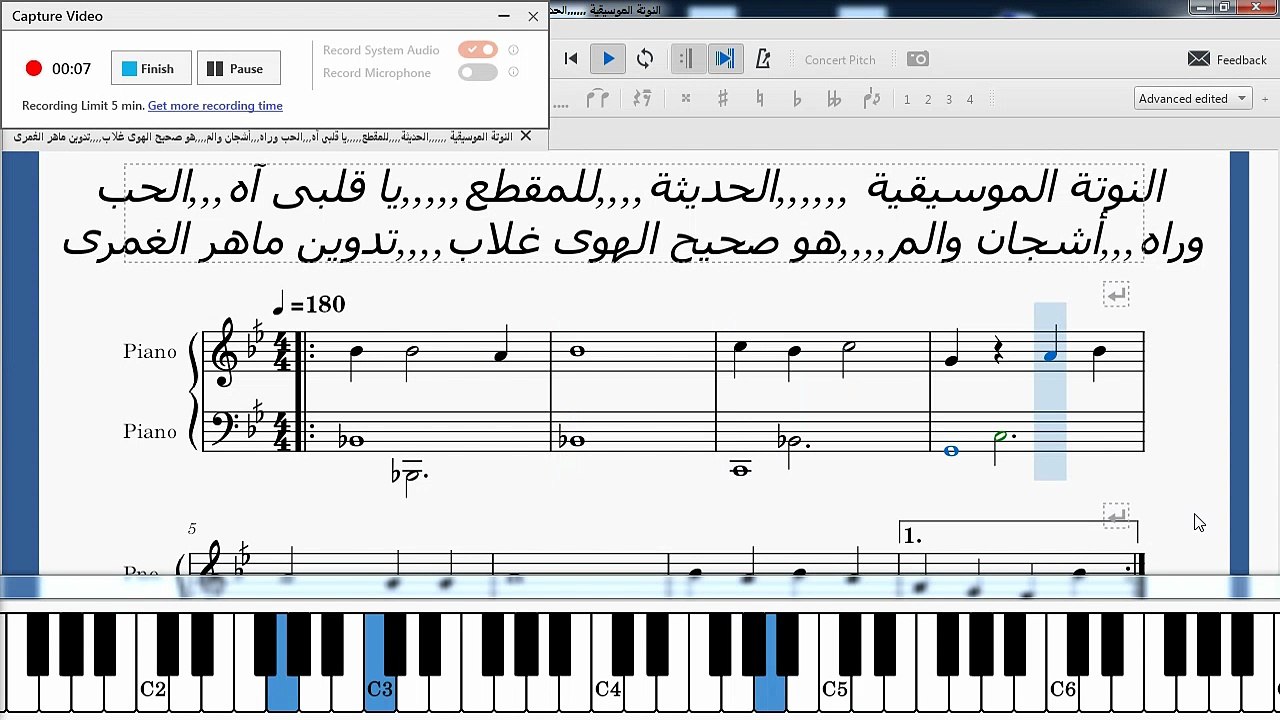Select the tempo marking 180
This screenshot has width=1280, height=720.
click(x=308, y=303)
